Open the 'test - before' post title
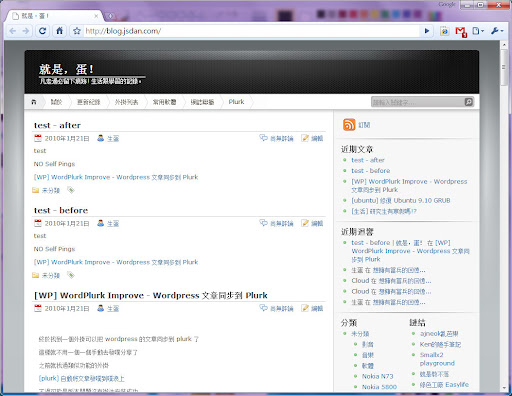The height and width of the screenshot is (396, 512). (x=61, y=210)
